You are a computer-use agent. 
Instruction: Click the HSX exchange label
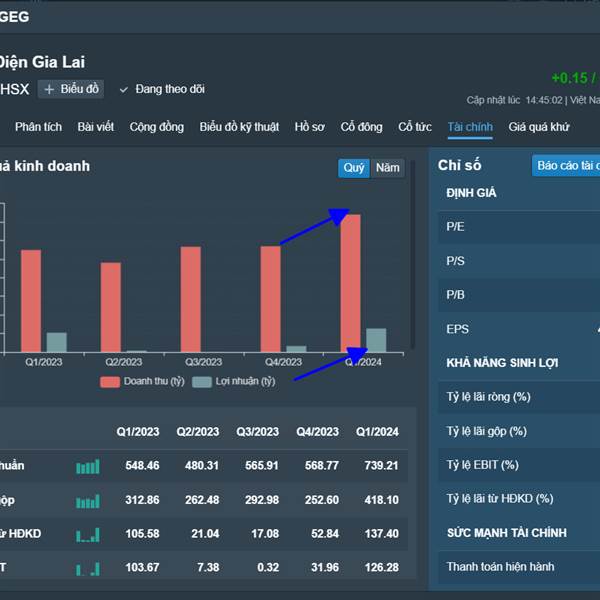15,90
